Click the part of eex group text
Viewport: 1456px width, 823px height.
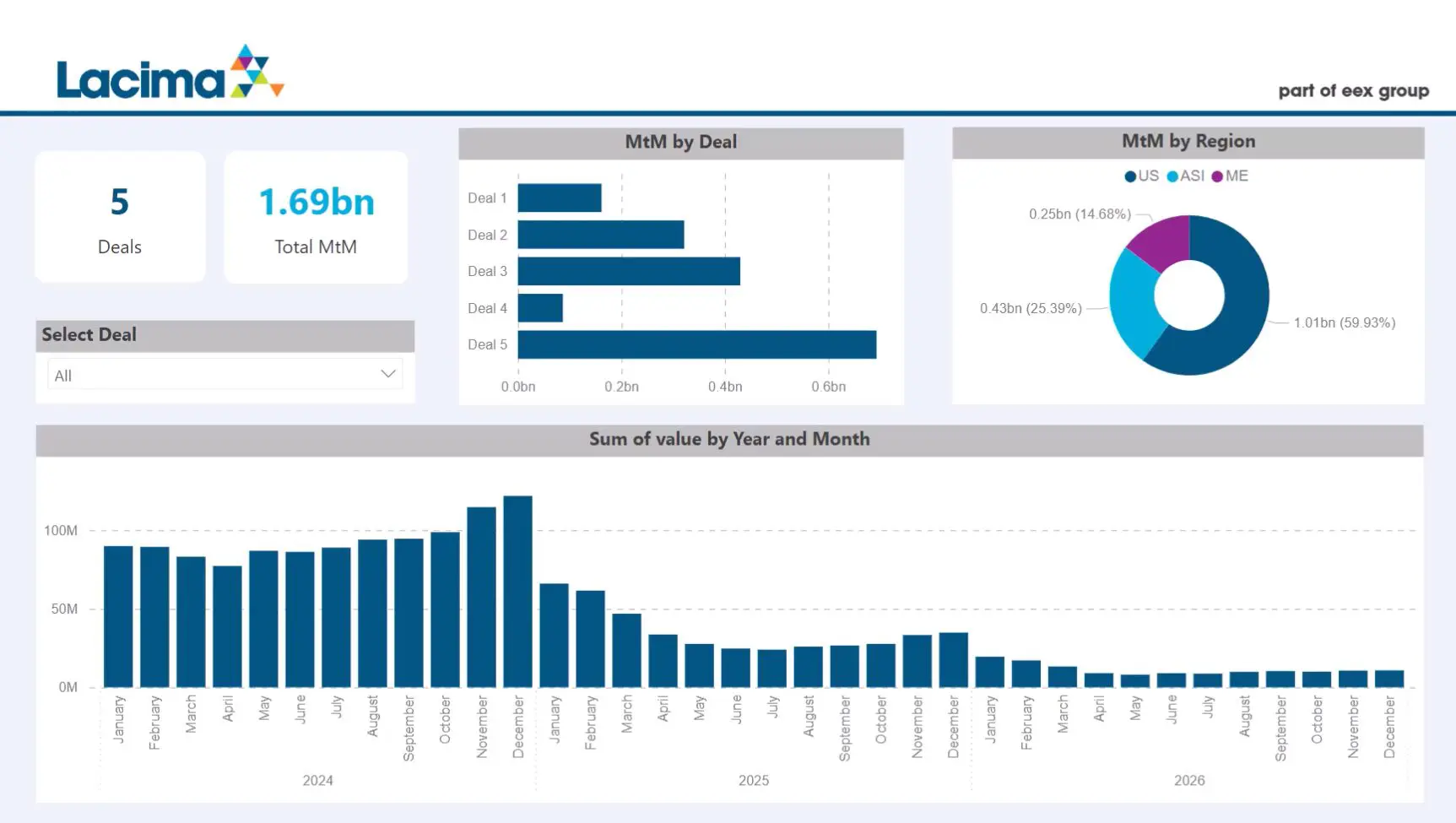(x=1353, y=91)
